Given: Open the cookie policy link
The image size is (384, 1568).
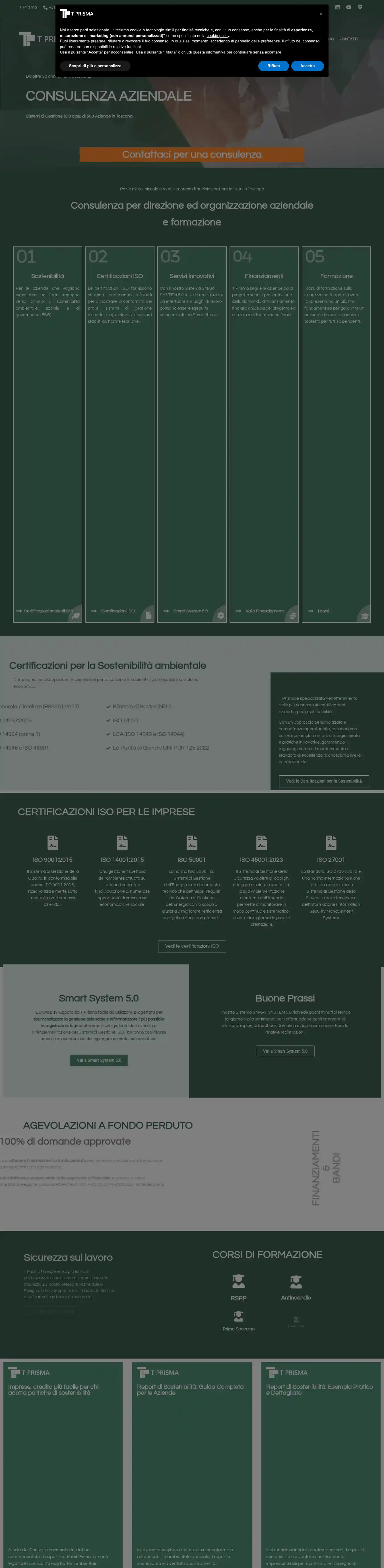Looking at the screenshot, I should coord(217,36).
